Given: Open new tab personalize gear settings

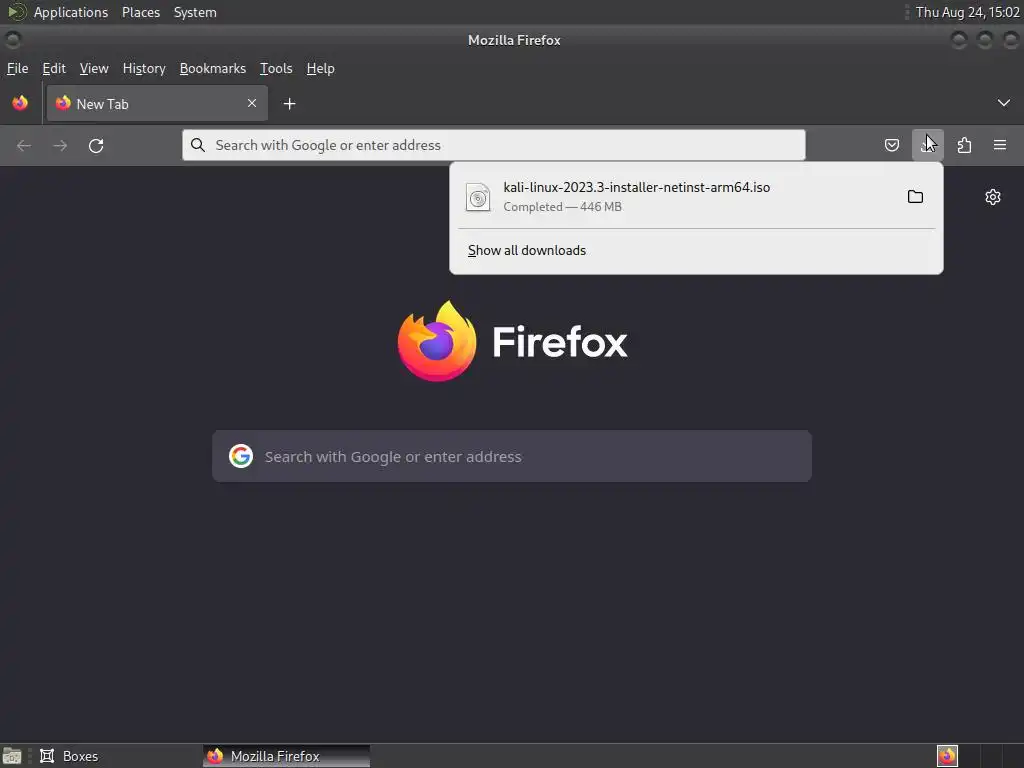Looking at the screenshot, I should [x=993, y=197].
